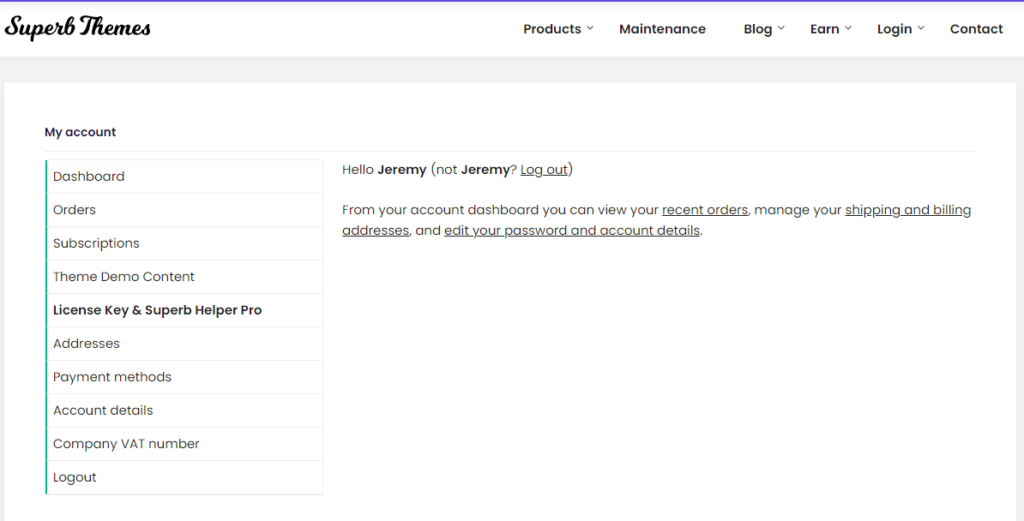Image resolution: width=1024 pixels, height=521 pixels.
Task: Open the Earn dropdown arrow
Action: click(848, 28)
